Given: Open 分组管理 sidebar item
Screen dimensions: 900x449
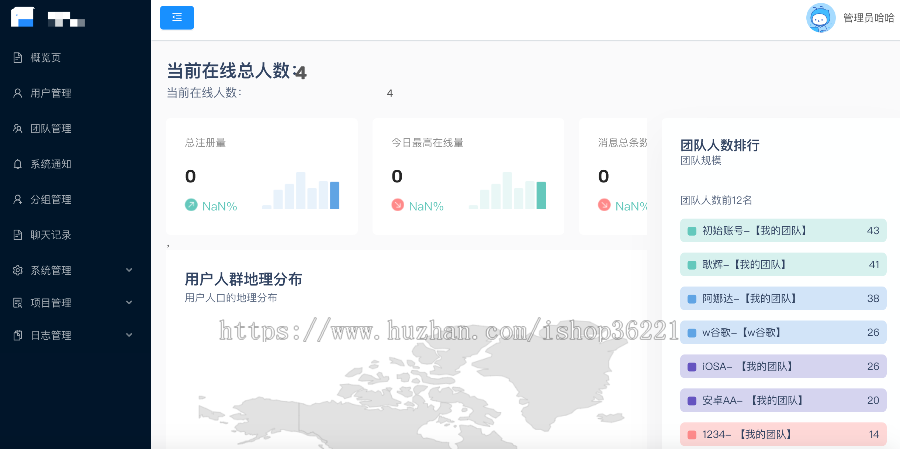Looking at the screenshot, I should point(51,200).
